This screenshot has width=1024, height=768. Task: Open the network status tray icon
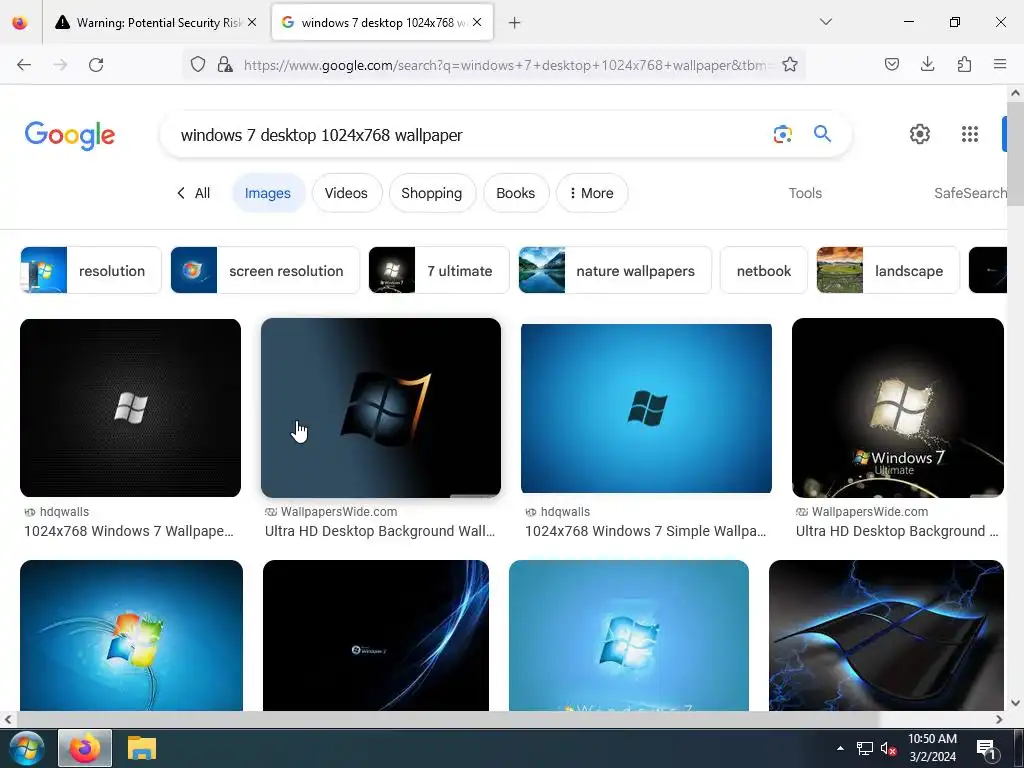click(x=865, y=748)
